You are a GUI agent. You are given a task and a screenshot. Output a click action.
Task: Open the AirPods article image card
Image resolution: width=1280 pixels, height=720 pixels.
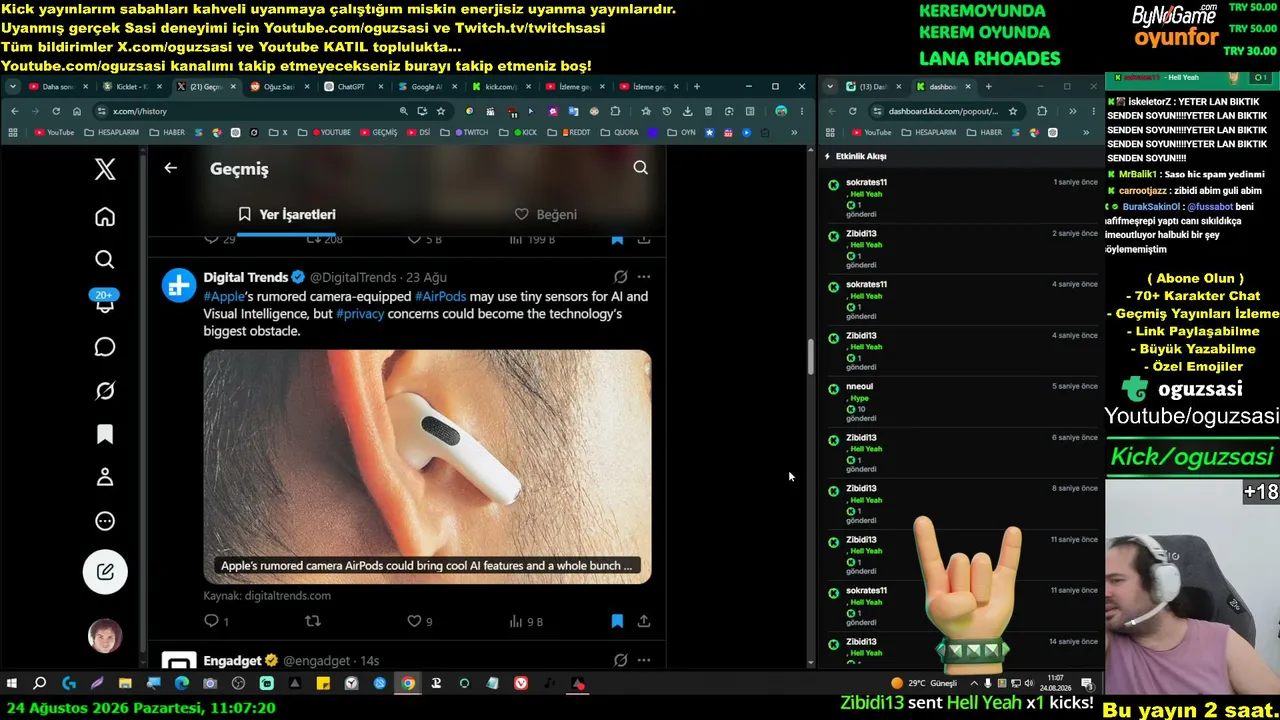(427, 466)
